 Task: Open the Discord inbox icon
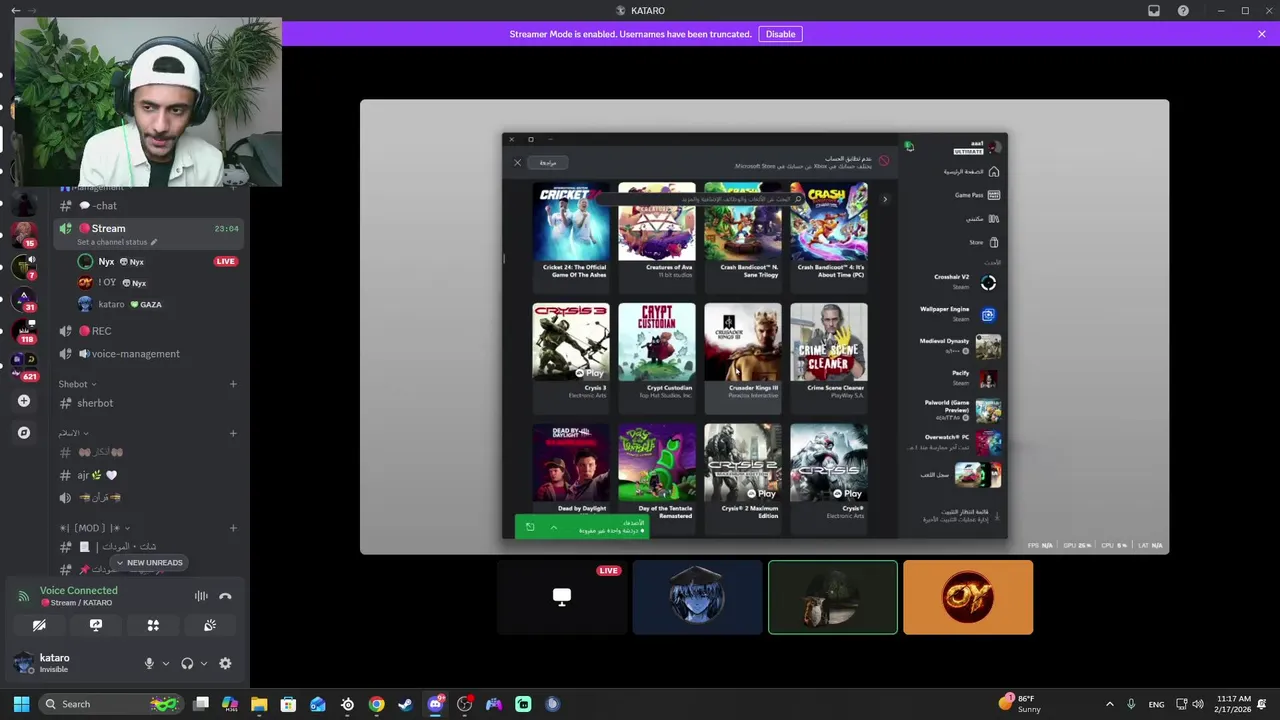click(1154, 11)
